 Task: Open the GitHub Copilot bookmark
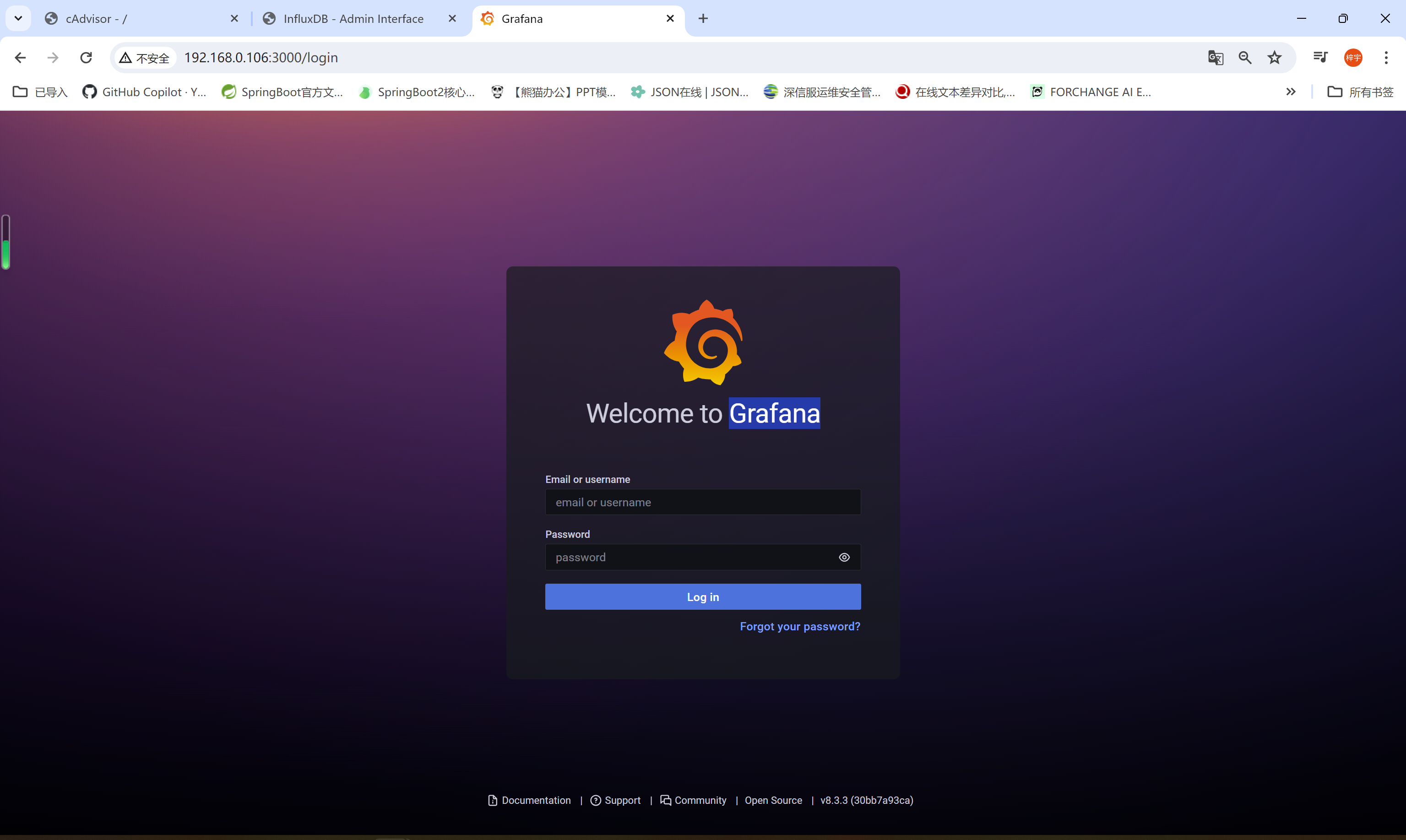pyautogui.click(x=144, y=92)
